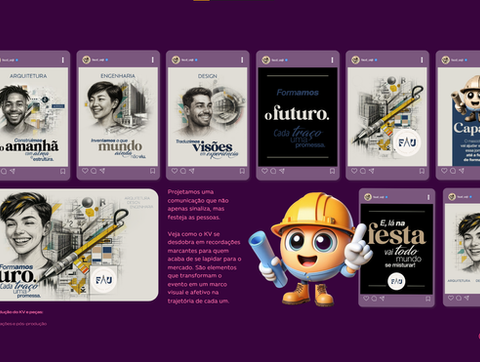Screen dimensions: 480x362
Task: Like the mascot 'Capa' post
Action: pos(444,171)
